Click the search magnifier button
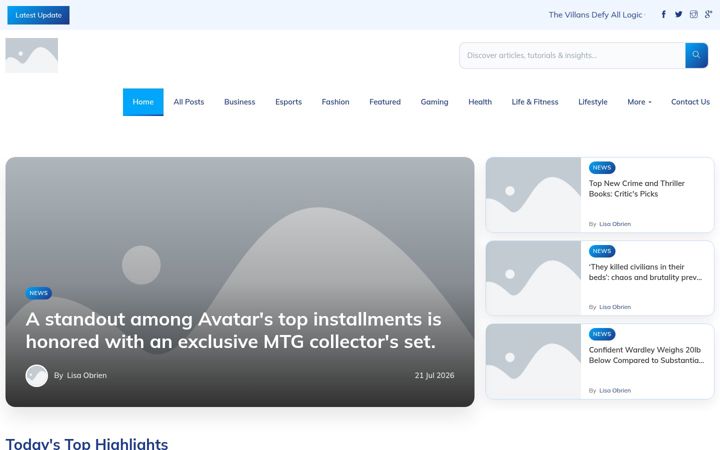 696,55
